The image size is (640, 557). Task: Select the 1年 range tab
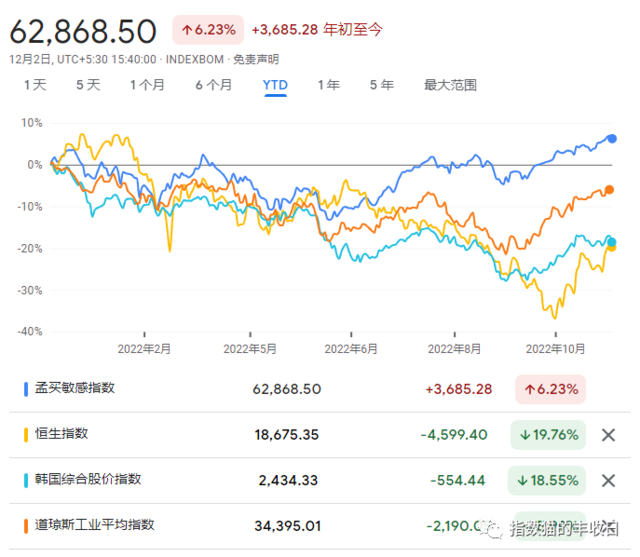[x=329, y=85]
